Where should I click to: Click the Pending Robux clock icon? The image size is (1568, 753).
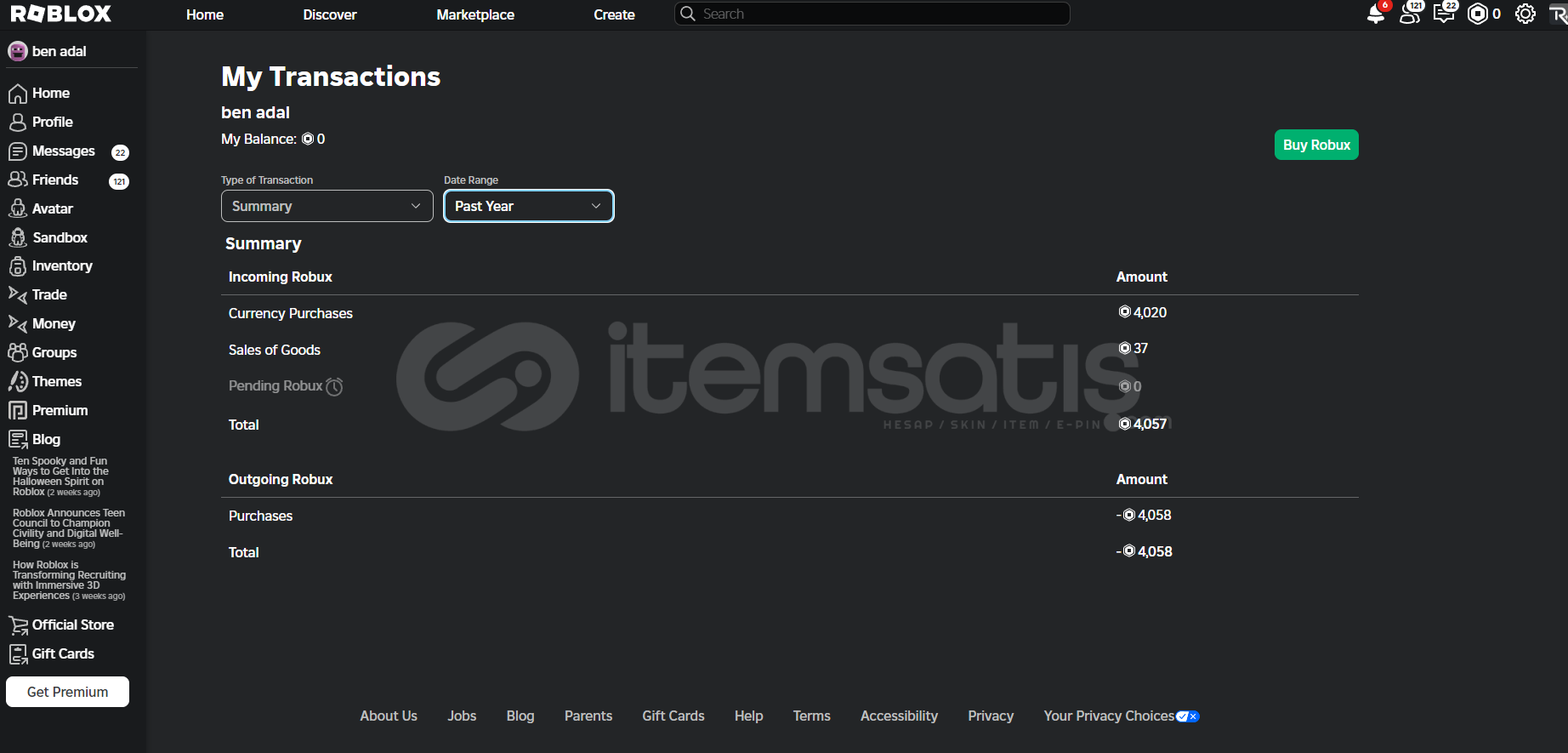click(x=335, y=386)
